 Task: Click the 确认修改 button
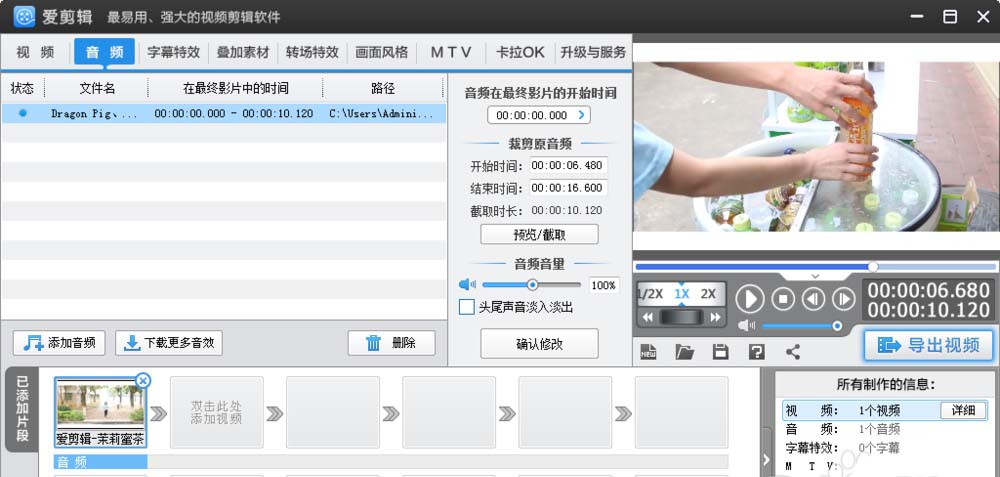click(539, 344)
